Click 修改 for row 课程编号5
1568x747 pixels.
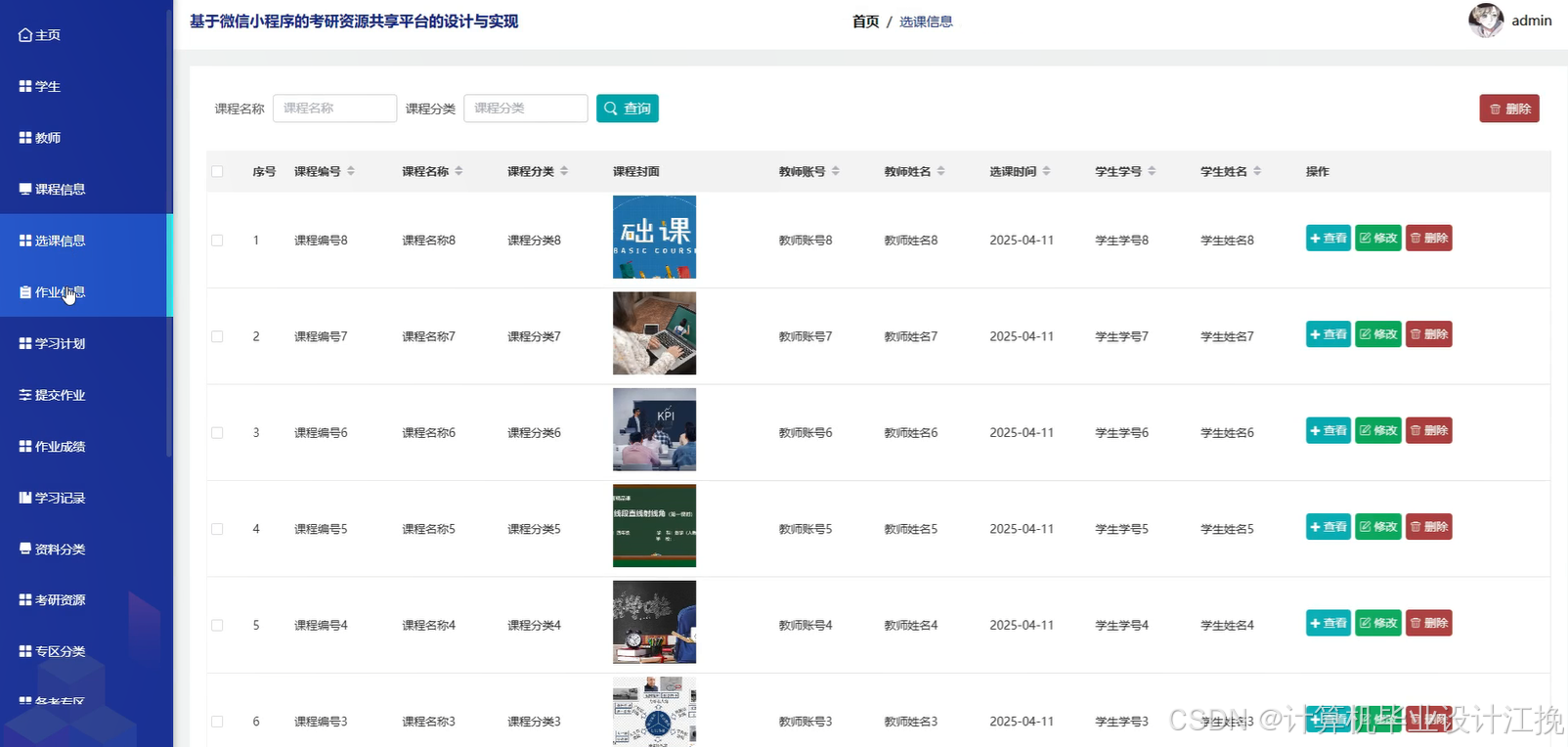(1378, 527)
